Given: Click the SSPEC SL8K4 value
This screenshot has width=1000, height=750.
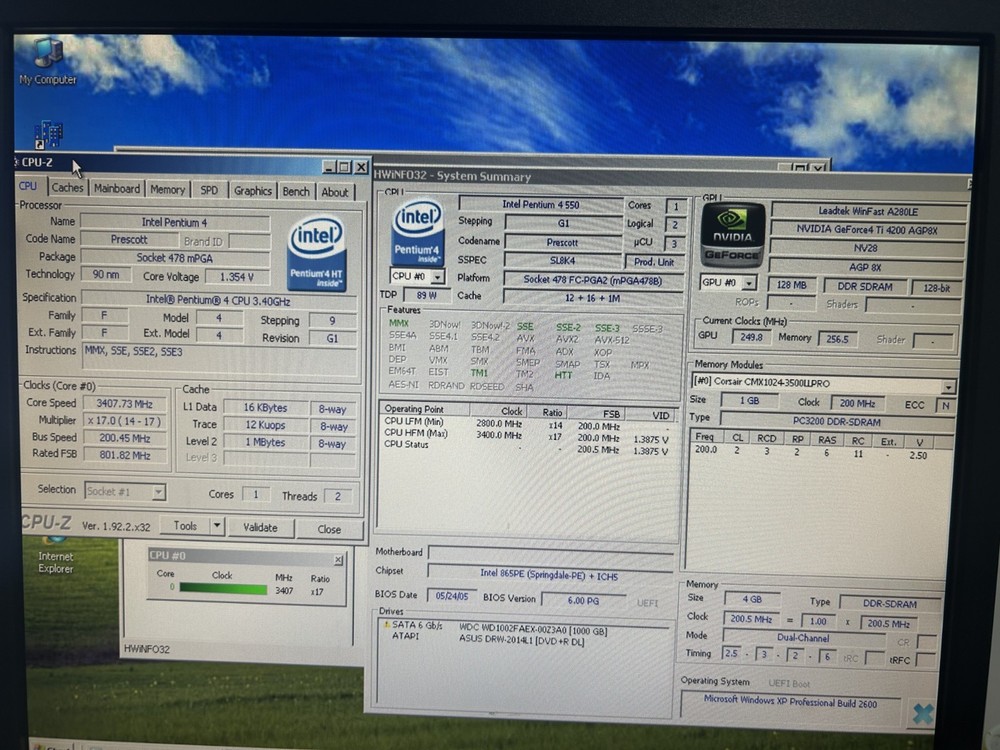Looking at the screenshot, I should point(562,260).
